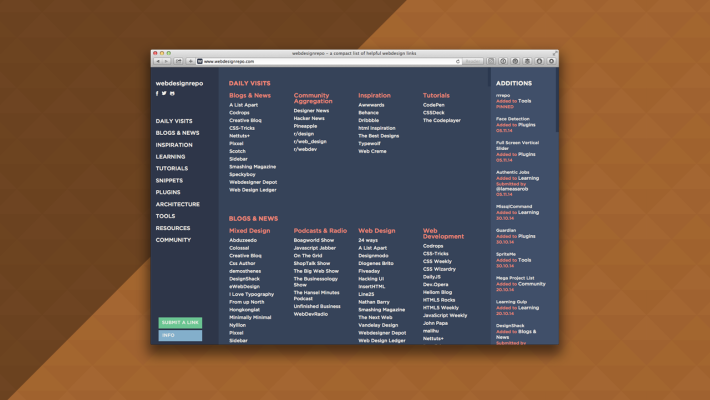
Task: Open the Abduzeedo link
Action: point(243,241)
